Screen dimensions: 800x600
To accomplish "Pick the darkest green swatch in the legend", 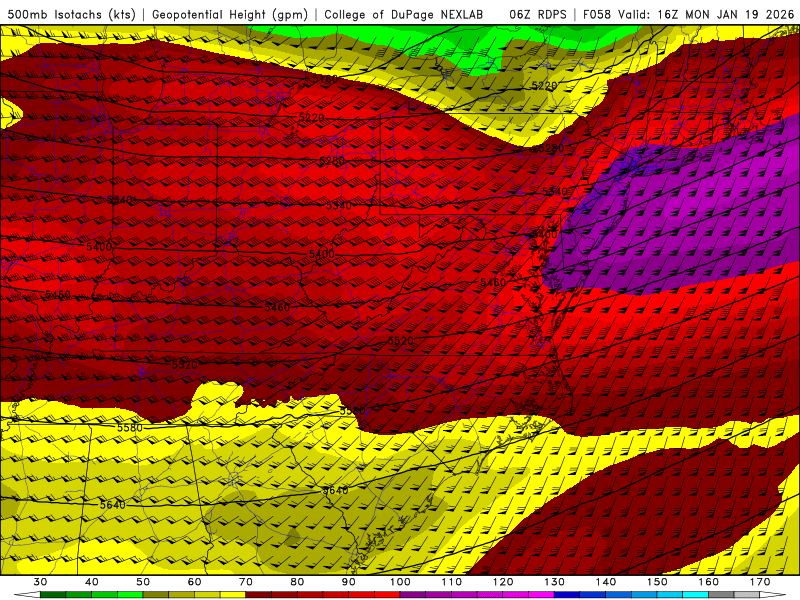I will [53, 594].
